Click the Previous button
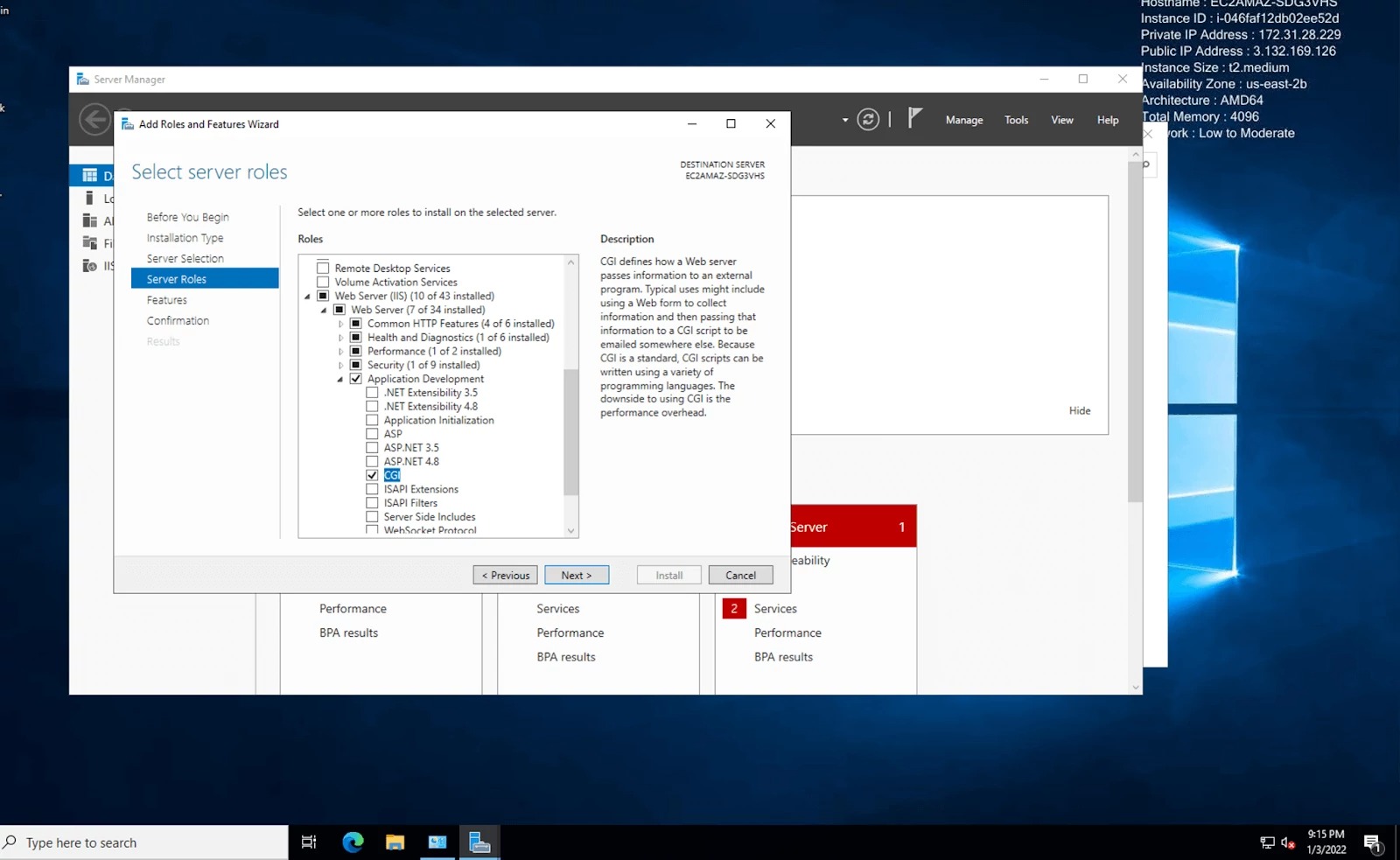The image size is (1400, 860). (x=506, y=575)
